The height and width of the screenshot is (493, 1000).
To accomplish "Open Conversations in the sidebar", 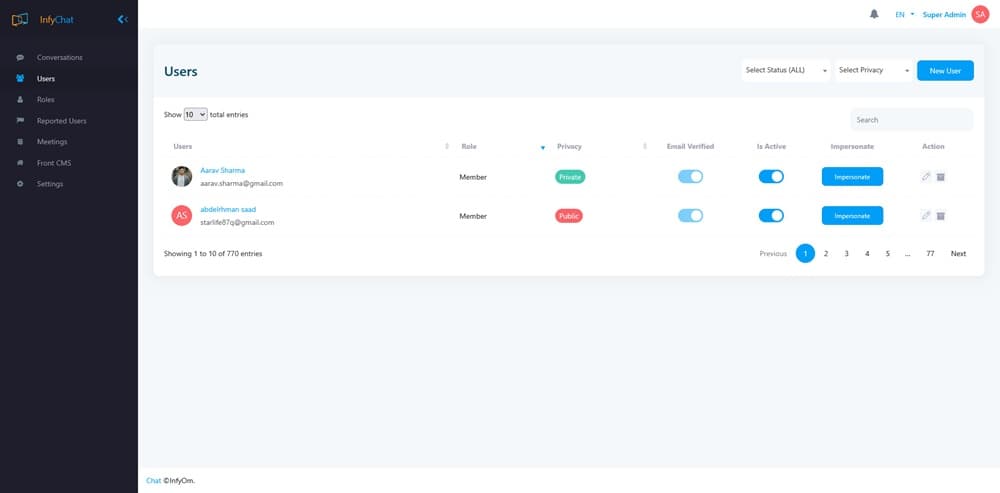I will (x=59, y=57).
